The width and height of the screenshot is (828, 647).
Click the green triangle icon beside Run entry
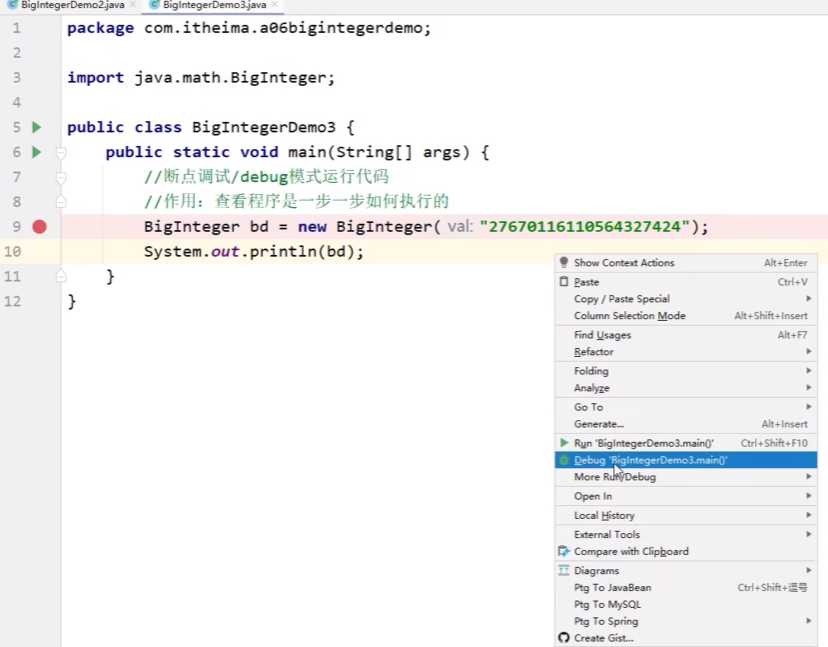coord(565,443)
